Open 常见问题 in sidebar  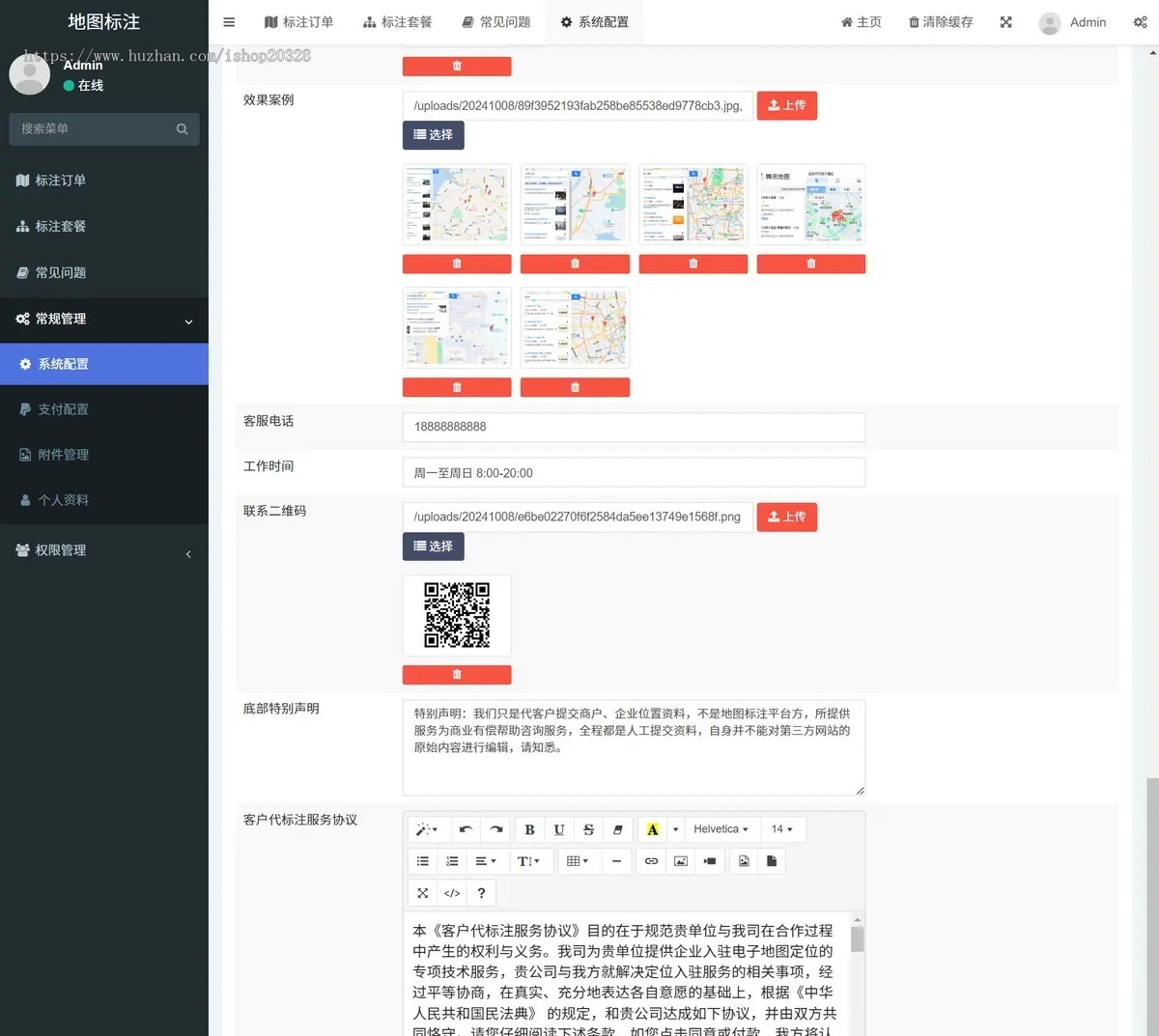coord(104,273)
